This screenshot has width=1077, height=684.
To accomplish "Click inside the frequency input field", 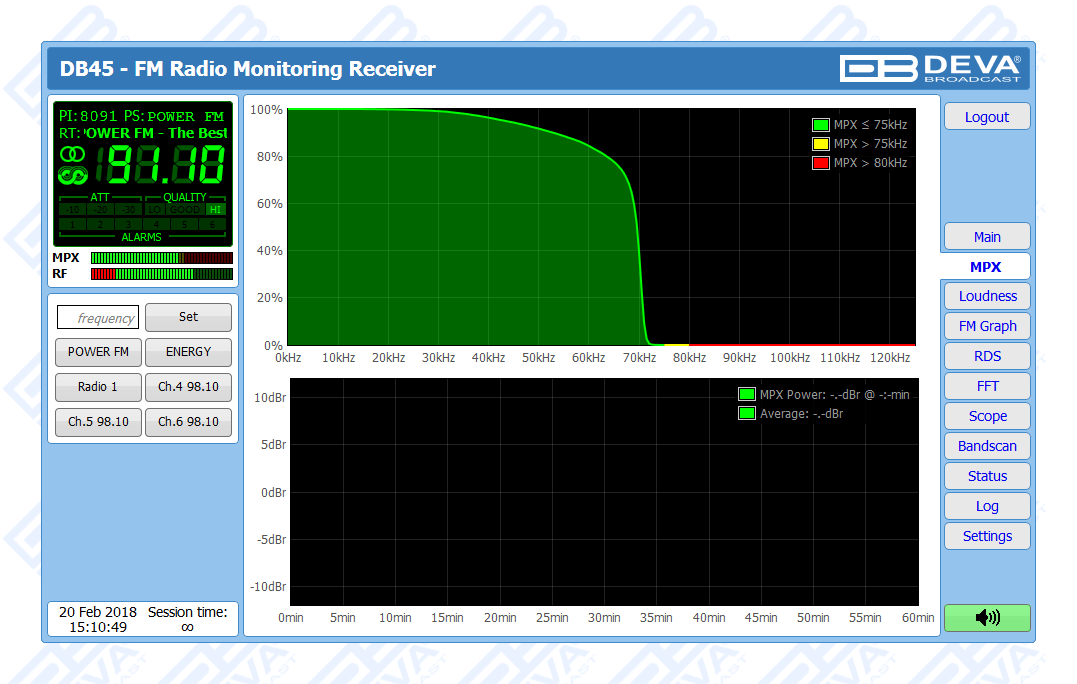I will 98,318.
